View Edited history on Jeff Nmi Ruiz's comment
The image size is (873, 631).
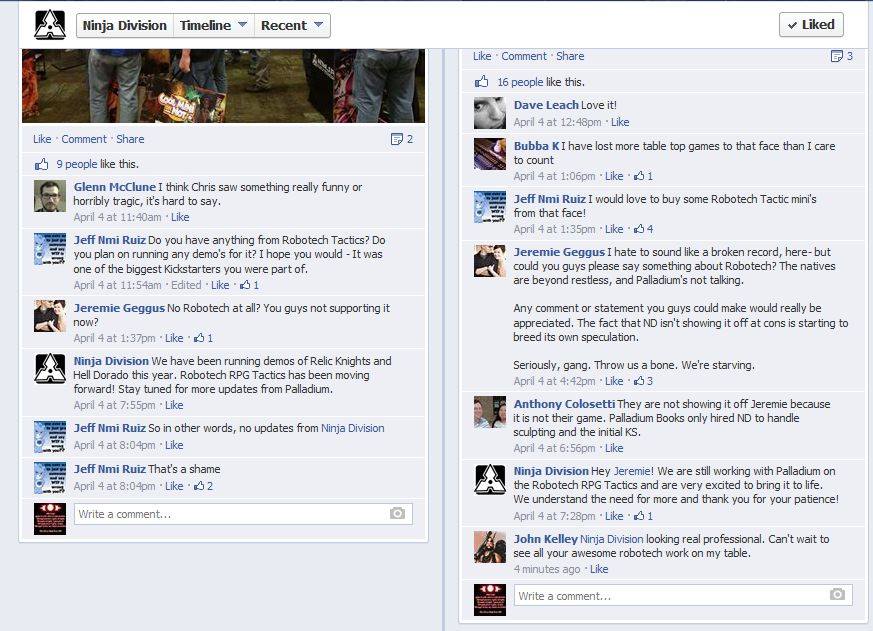pyautogui.click(x=186, y=285)
